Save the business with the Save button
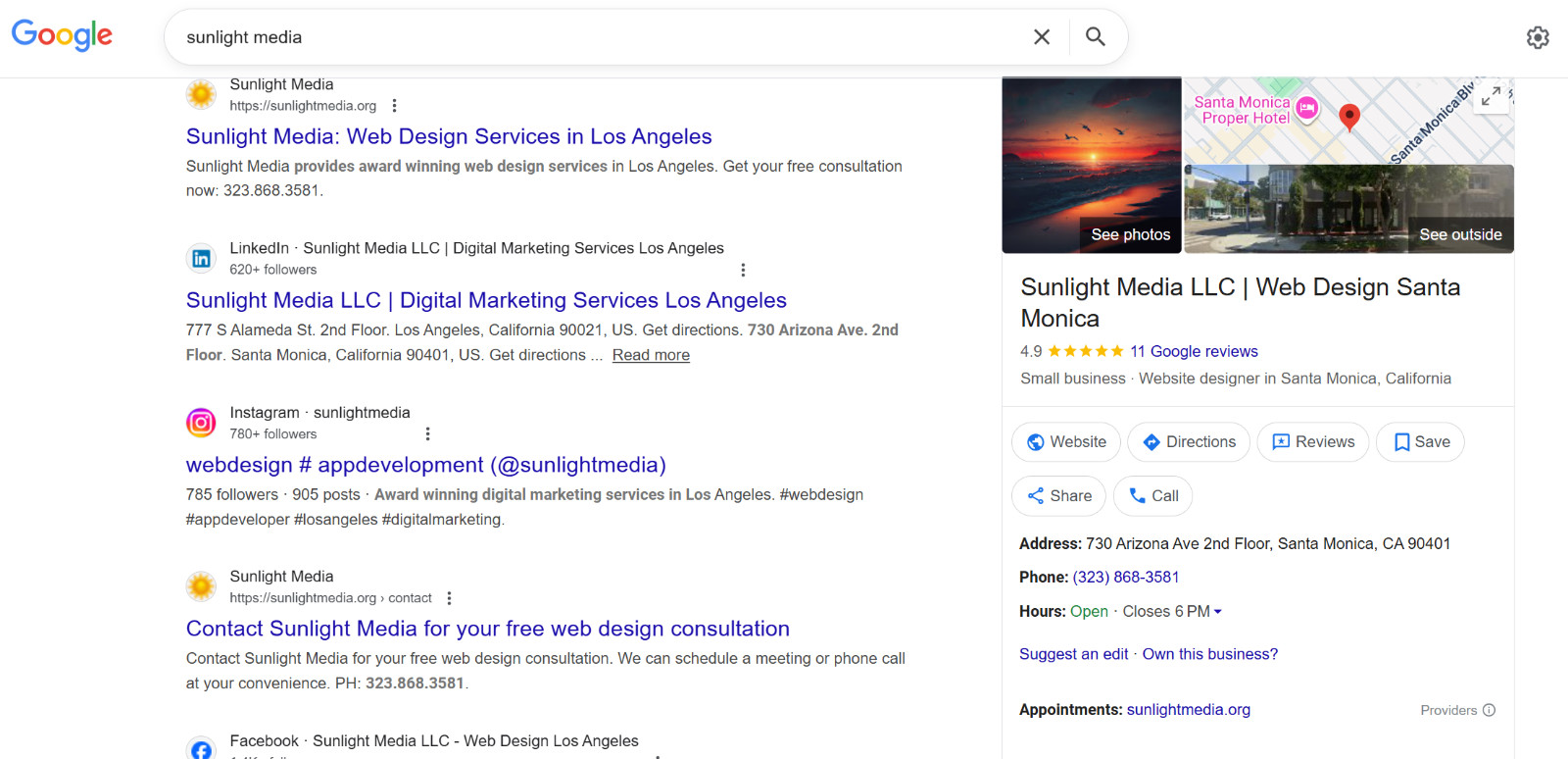 click(x=1421, y=442)
